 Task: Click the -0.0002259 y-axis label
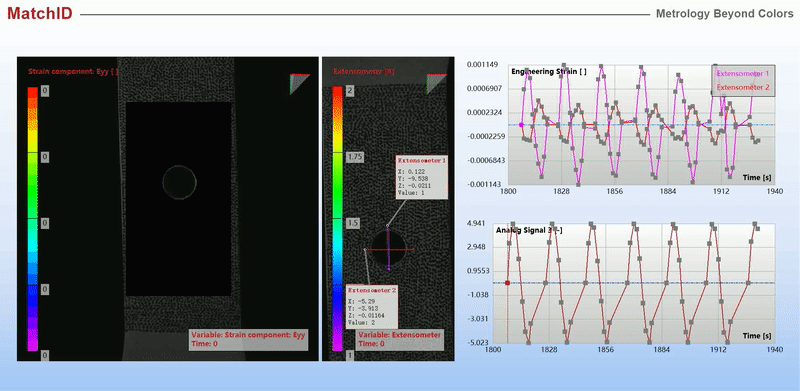486,136
